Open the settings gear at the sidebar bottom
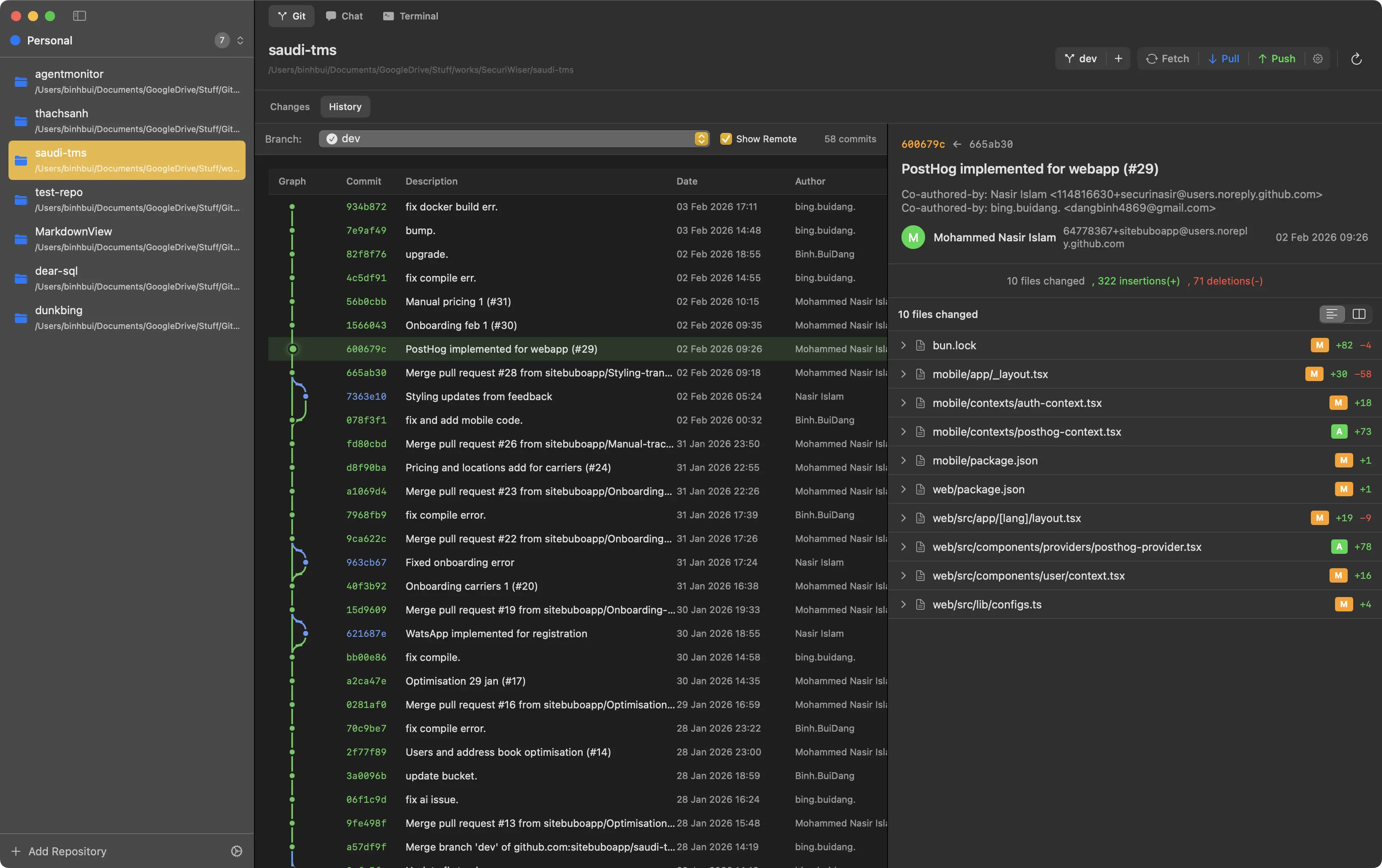 236,851
